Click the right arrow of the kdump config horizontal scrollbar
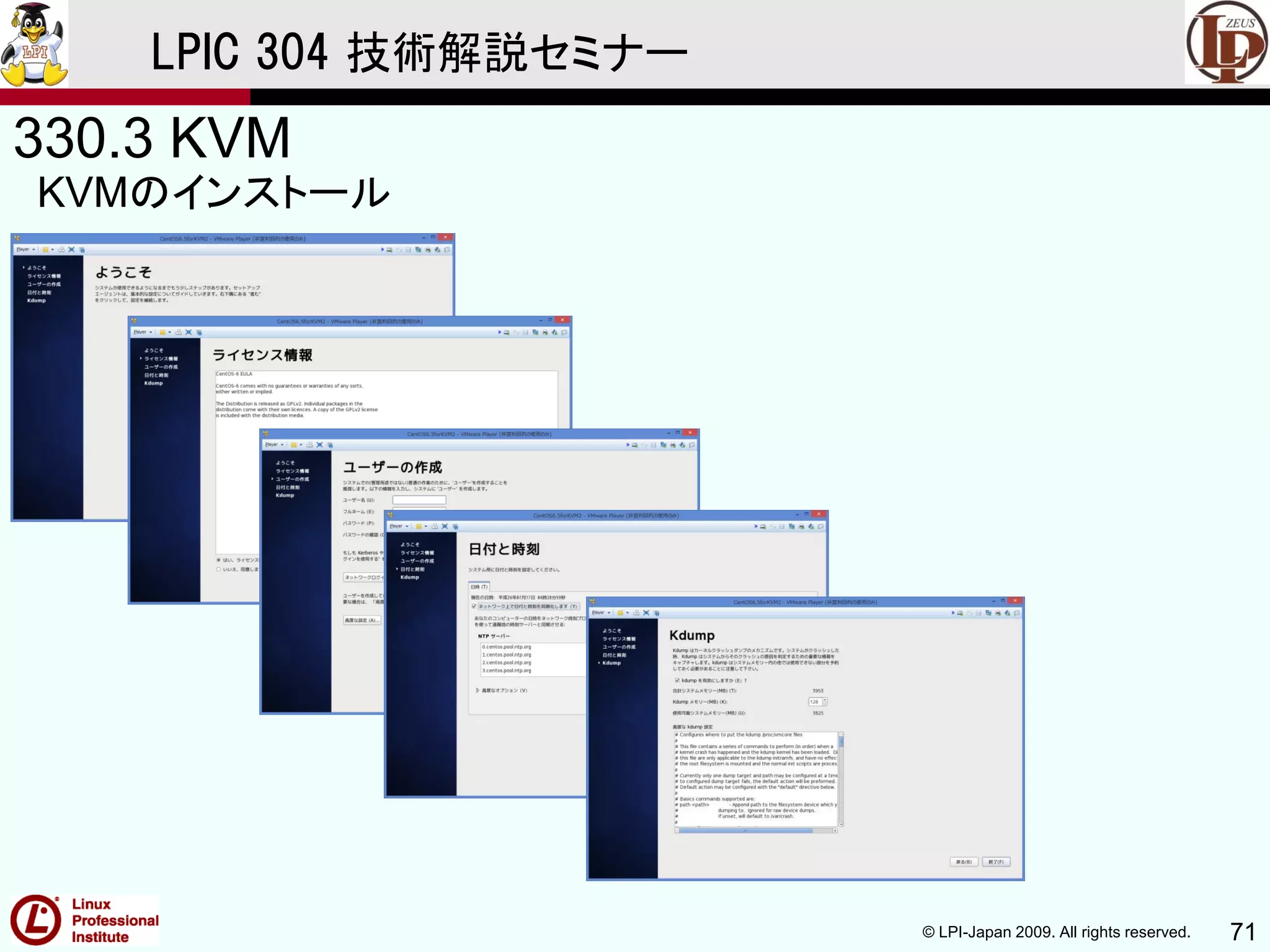 tap(835, 831)
